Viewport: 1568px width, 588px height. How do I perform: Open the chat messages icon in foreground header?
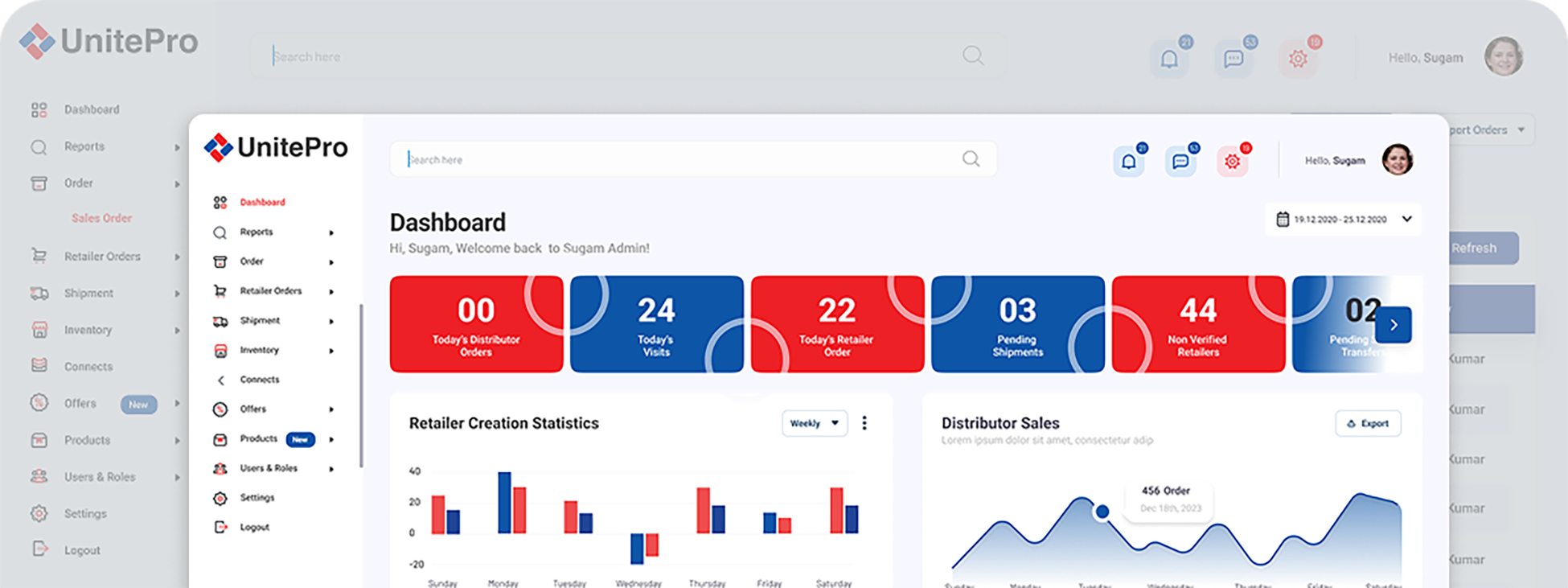[x=1180, y=162]
